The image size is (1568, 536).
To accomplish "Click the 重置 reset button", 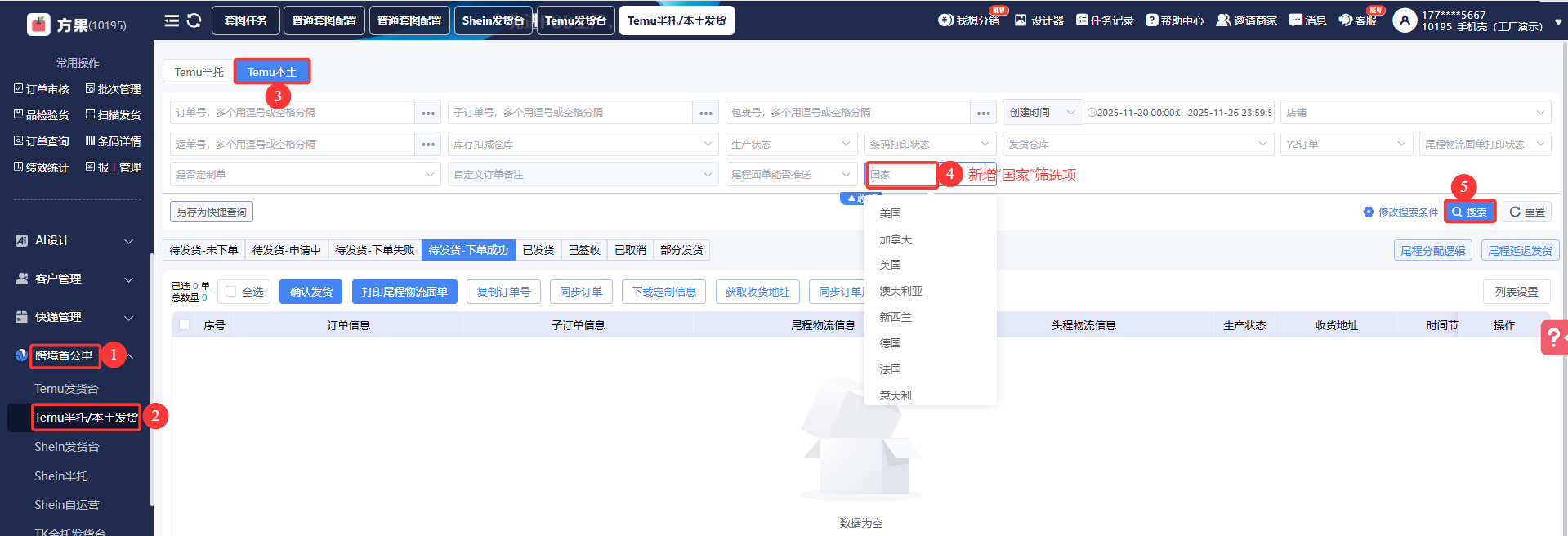I will coord(1527,212).
